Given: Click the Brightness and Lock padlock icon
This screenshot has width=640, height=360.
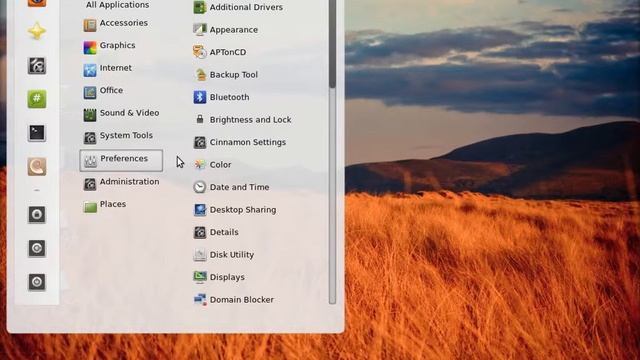Looking at the screenshot, I should 200,119.
